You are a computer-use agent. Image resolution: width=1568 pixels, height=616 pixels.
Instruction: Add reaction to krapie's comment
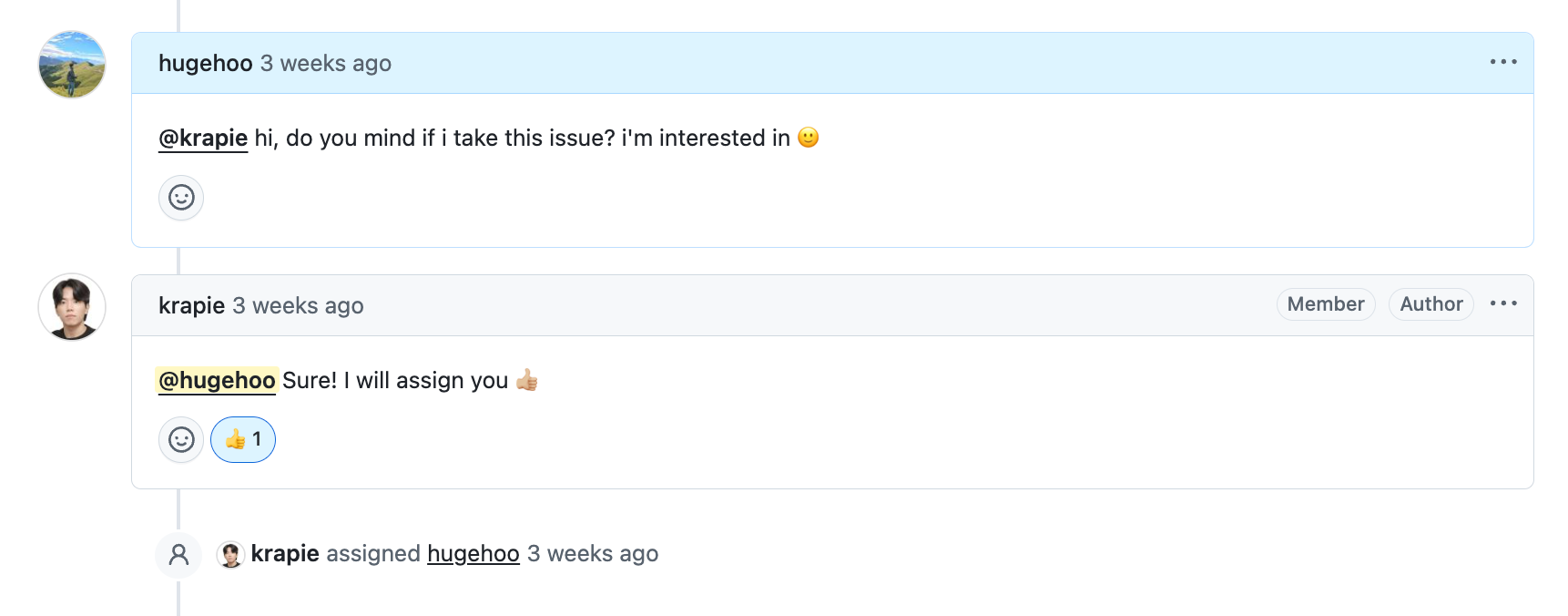(181, 440)
